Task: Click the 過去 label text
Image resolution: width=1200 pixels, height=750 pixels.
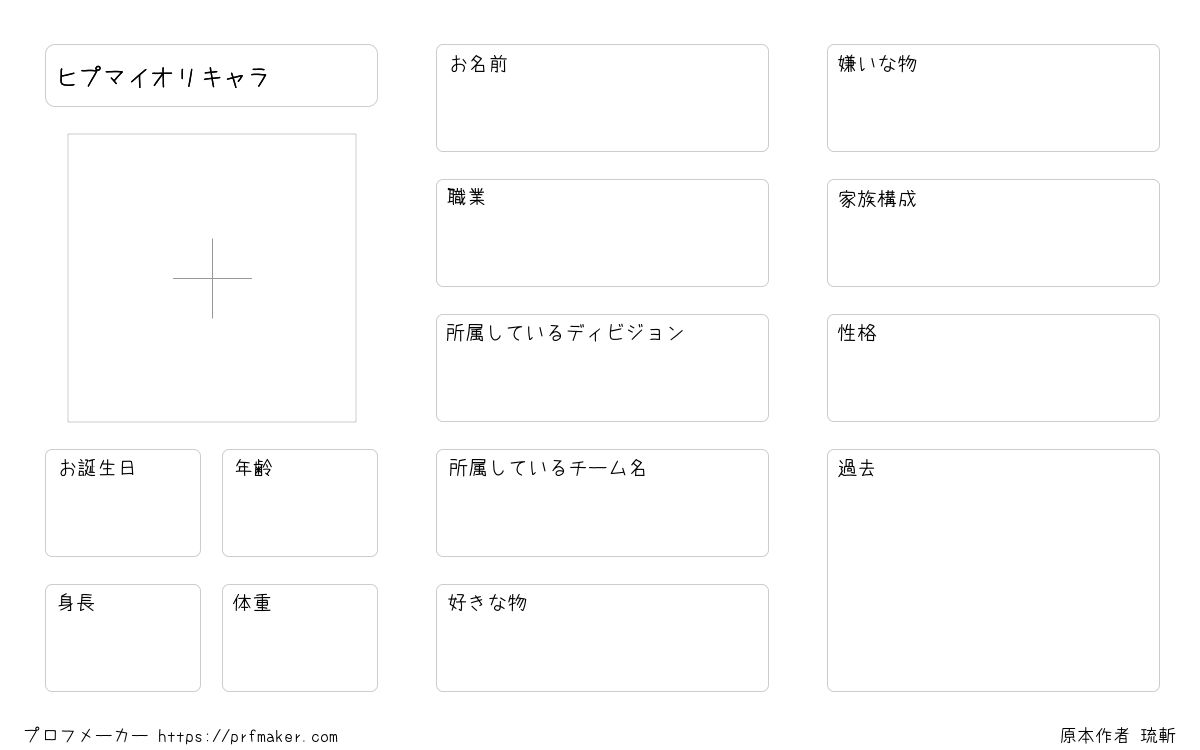Action: (x=857, y=468)
